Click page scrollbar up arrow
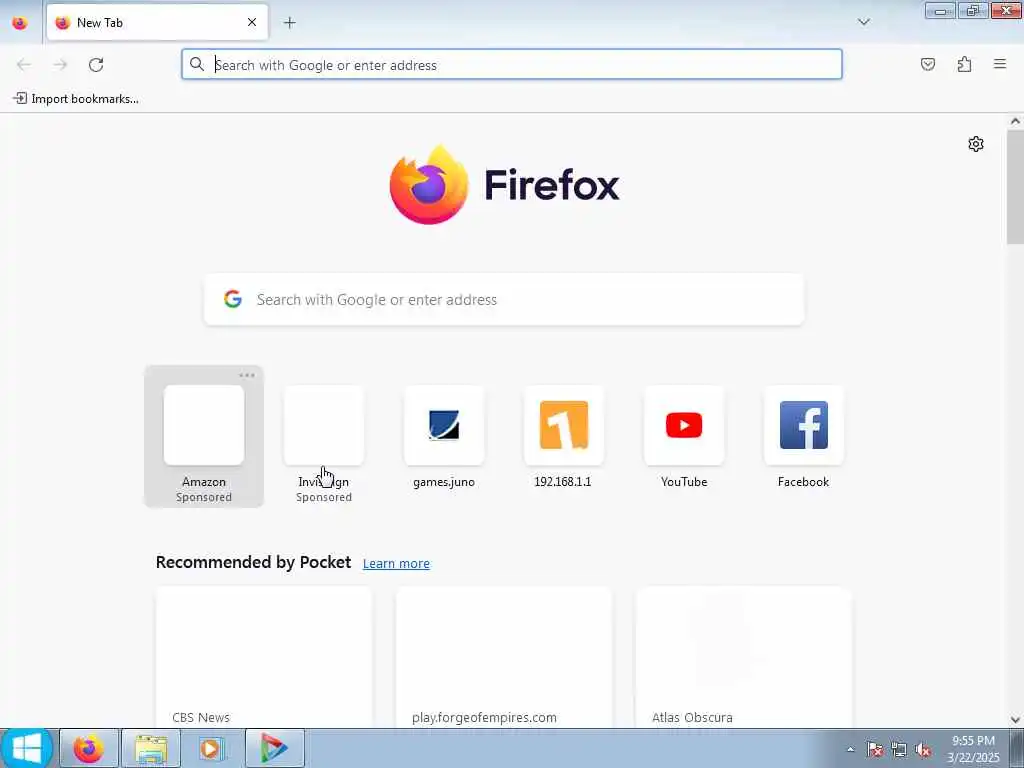1024x768 pixels. (1015, 121)
